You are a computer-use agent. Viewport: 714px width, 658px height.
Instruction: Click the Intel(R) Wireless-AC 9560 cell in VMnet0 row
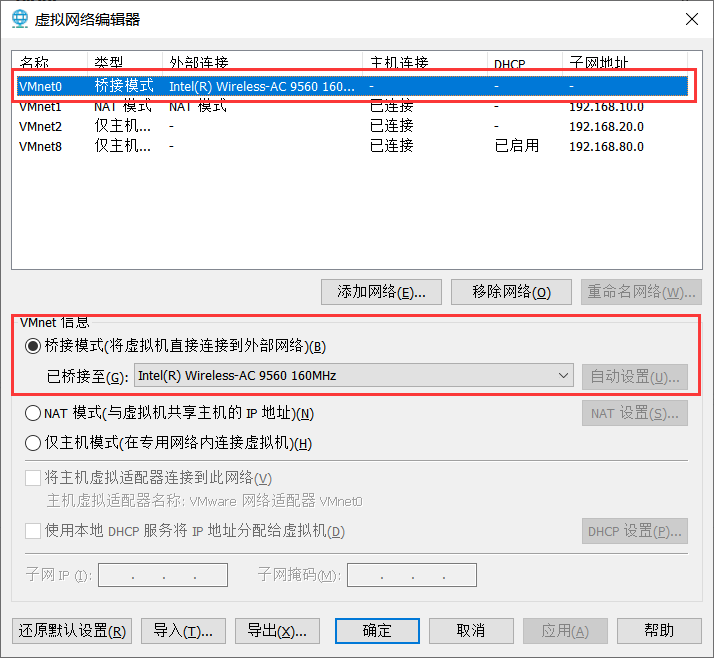262,87
